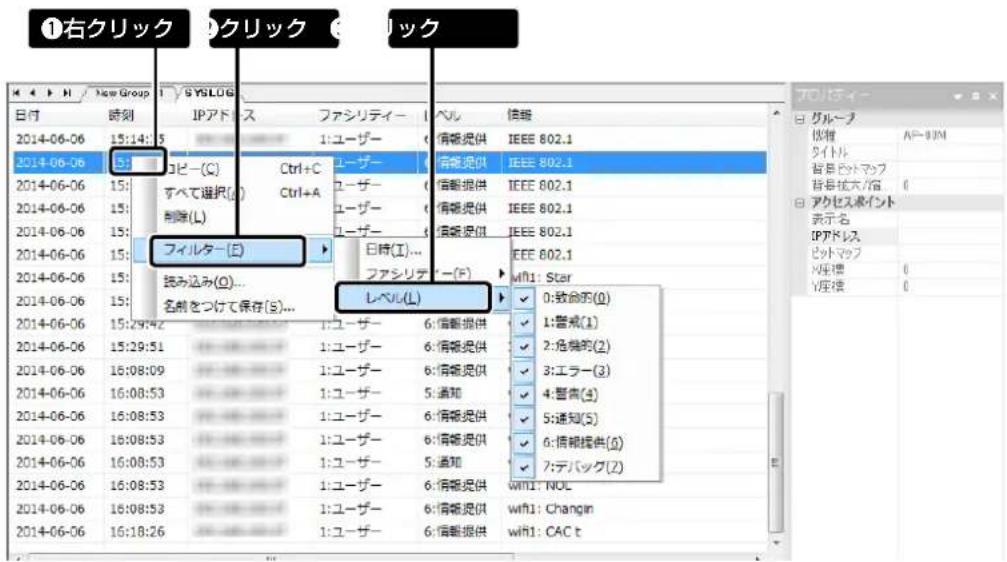This screenshot has width=1007, height=562.
Task: Uncheck level 1:警戒(1)
Action: (x=525, y=322)
